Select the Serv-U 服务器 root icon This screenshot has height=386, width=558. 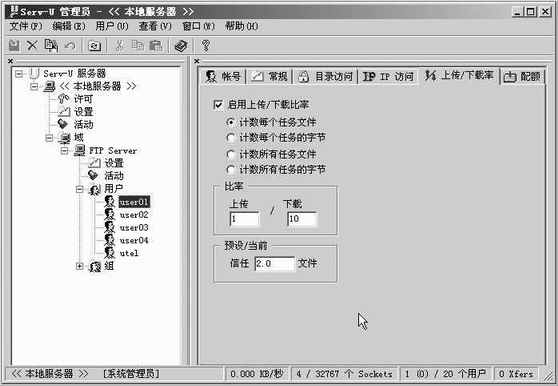point(34,74)
